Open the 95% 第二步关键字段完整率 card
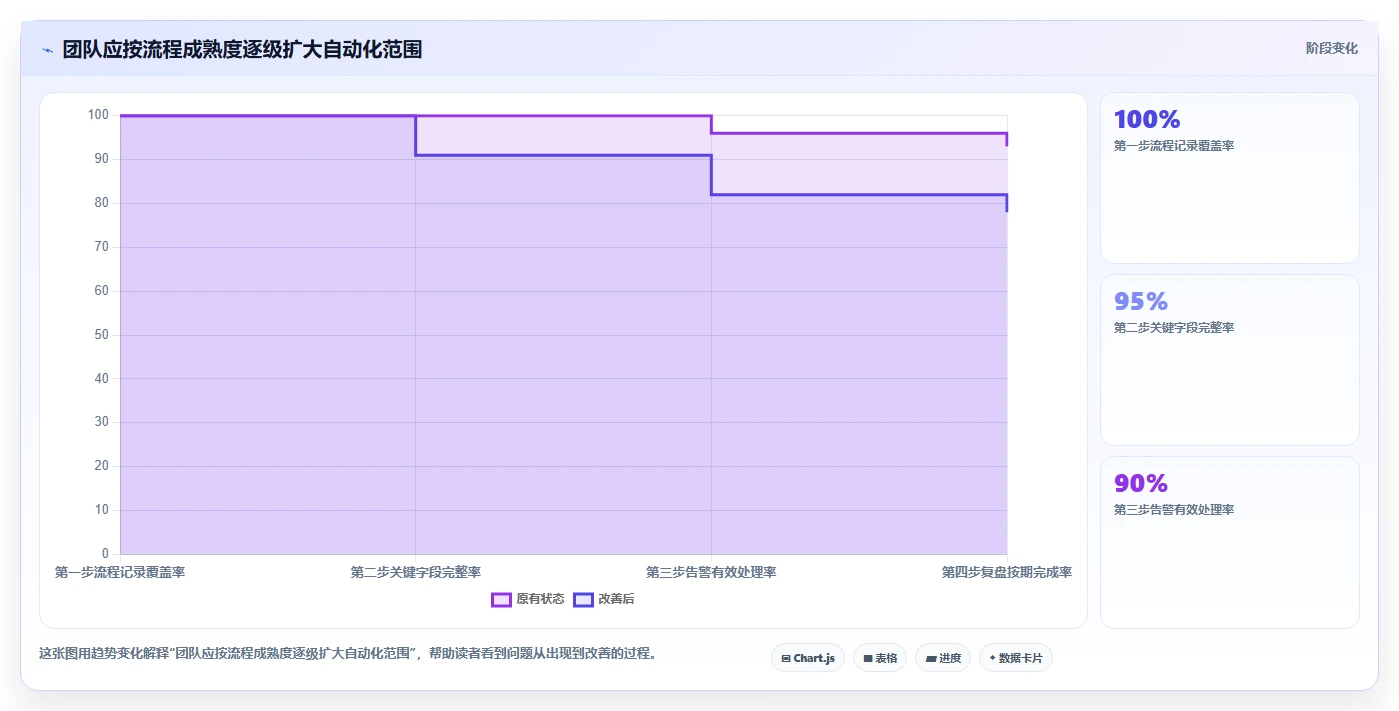Screen dimensions: 1399x711 pos(1230,360)
